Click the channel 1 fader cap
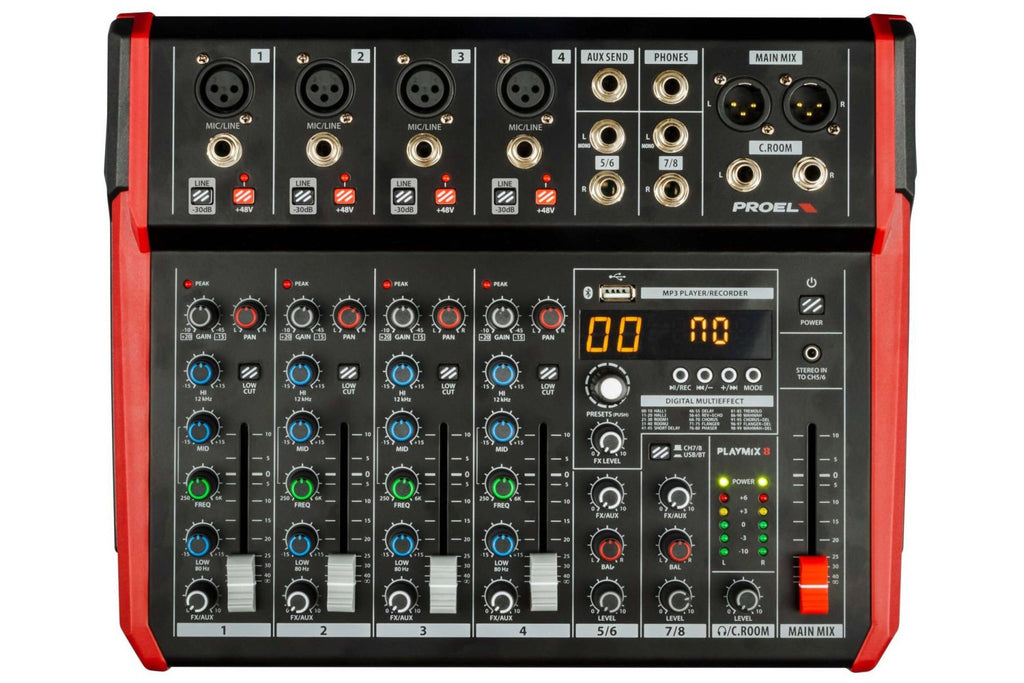Viewport: 1024px width, 683px height. (242, 582)
